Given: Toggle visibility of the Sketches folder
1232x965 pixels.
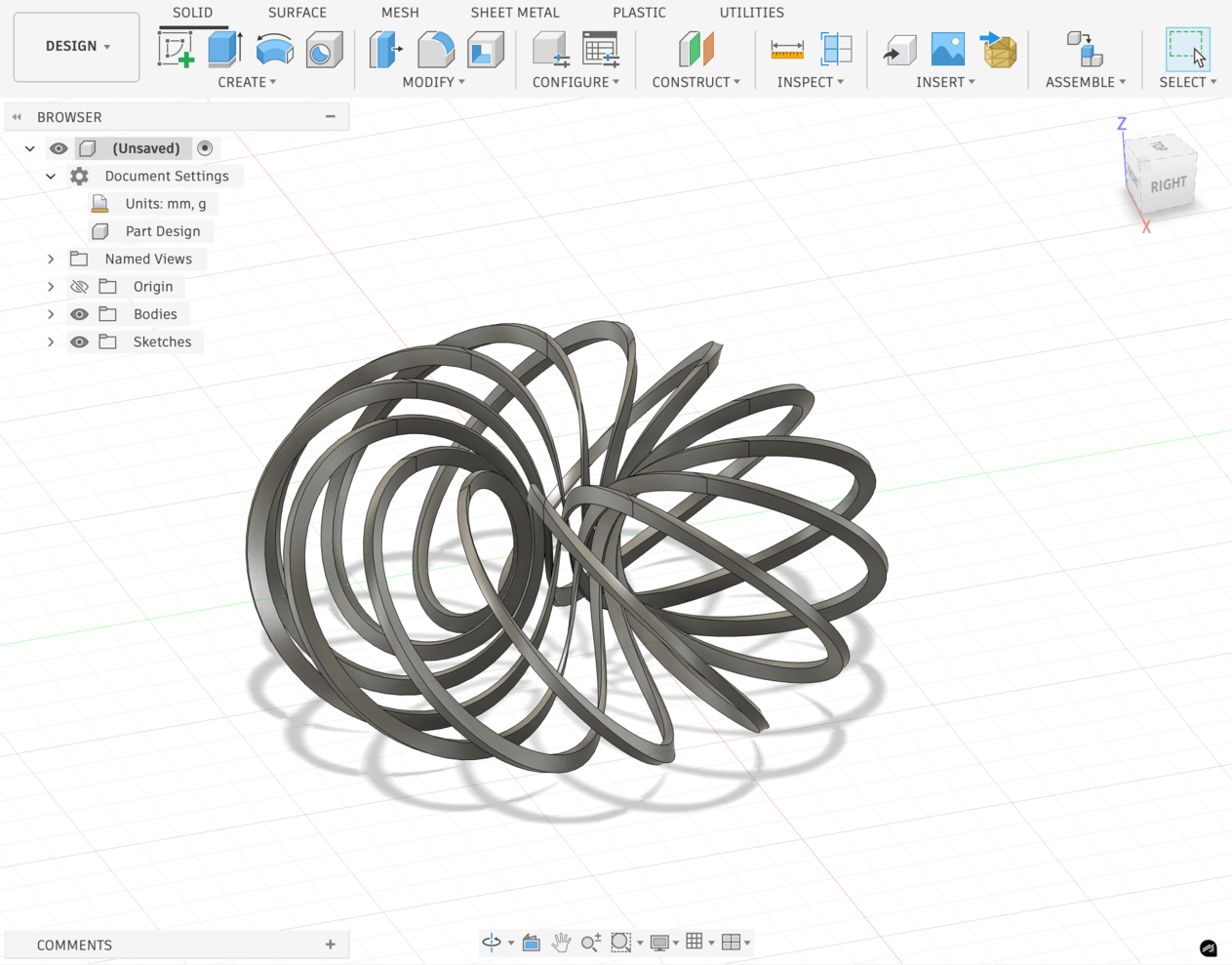Looking at the screenshot, I should pos(79,342).
